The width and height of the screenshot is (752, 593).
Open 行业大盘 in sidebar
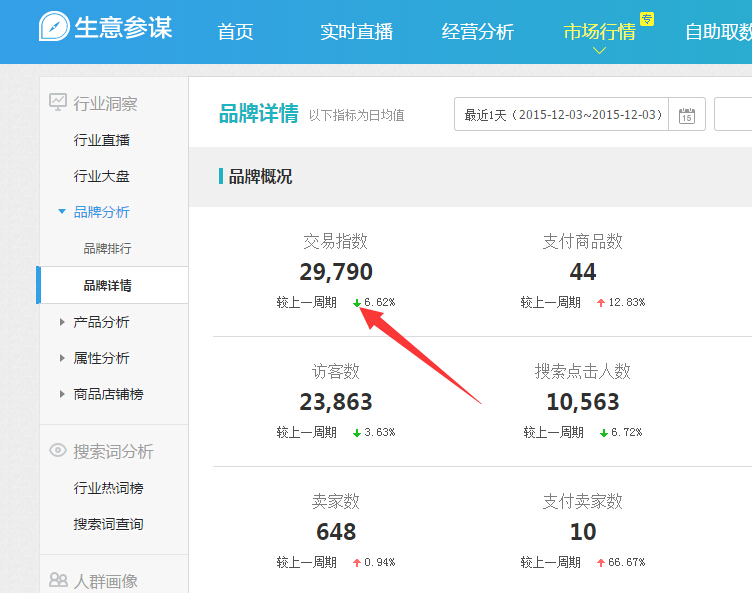tap(102, 176)
